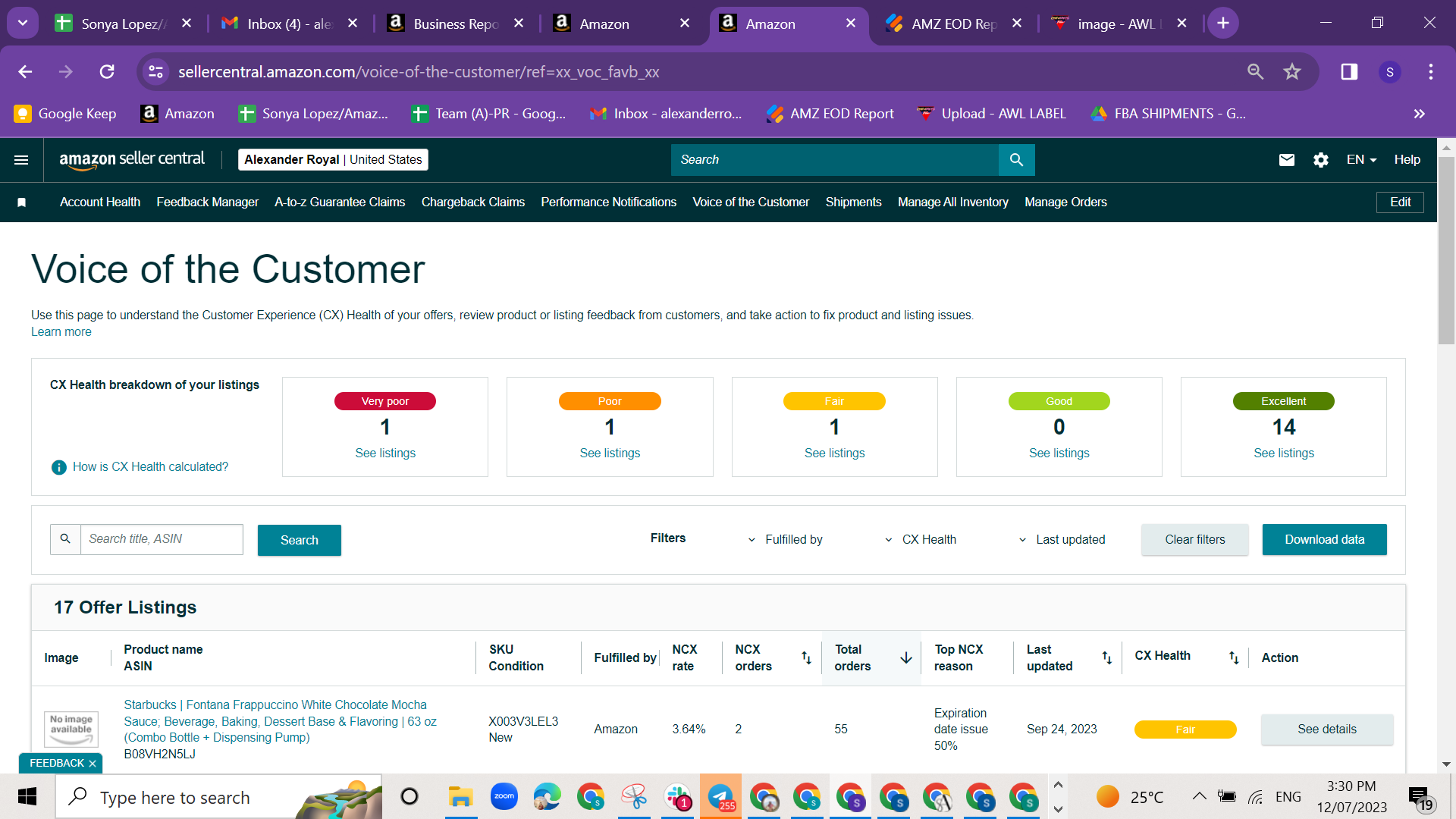
Task: Open the Alexander Royal account switcher
Action: point(333,160)
